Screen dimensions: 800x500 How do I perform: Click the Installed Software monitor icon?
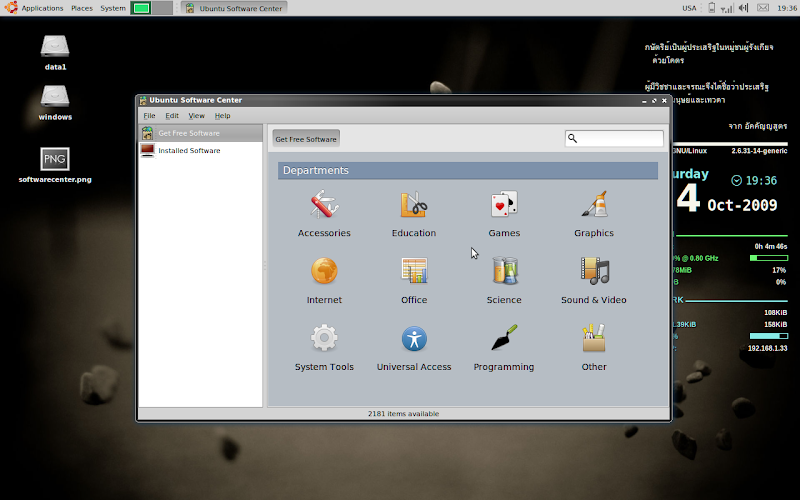[x=147, y=151]
